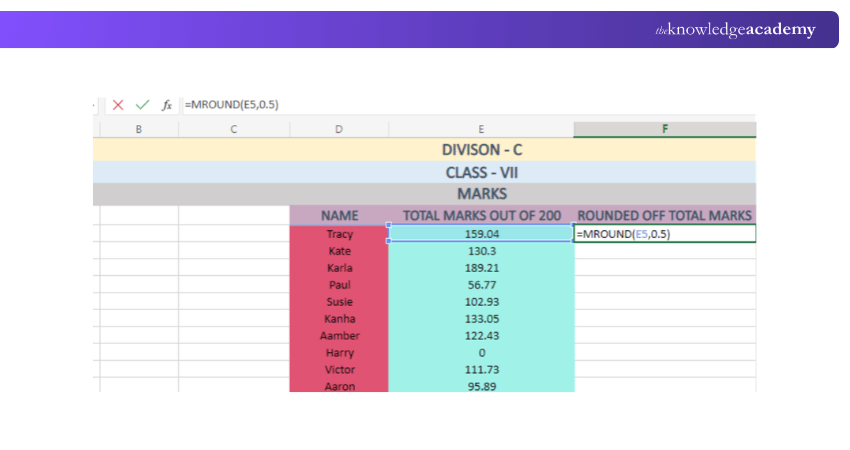Select column F header
The height and width of the screenshot is (450, 850).
point(665,129)
